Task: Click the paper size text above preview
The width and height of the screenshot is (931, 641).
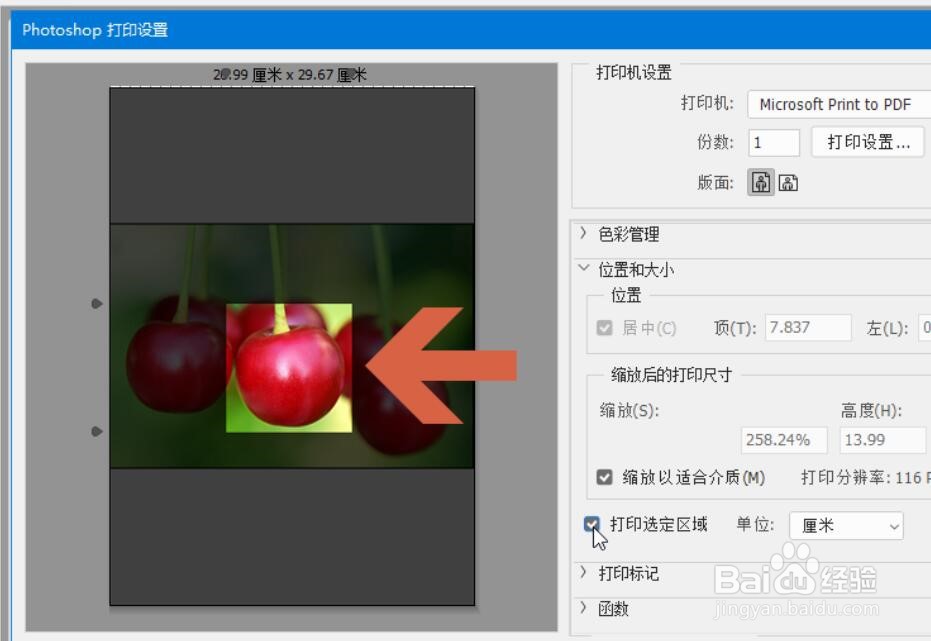Action: click(x=290, y=75)
